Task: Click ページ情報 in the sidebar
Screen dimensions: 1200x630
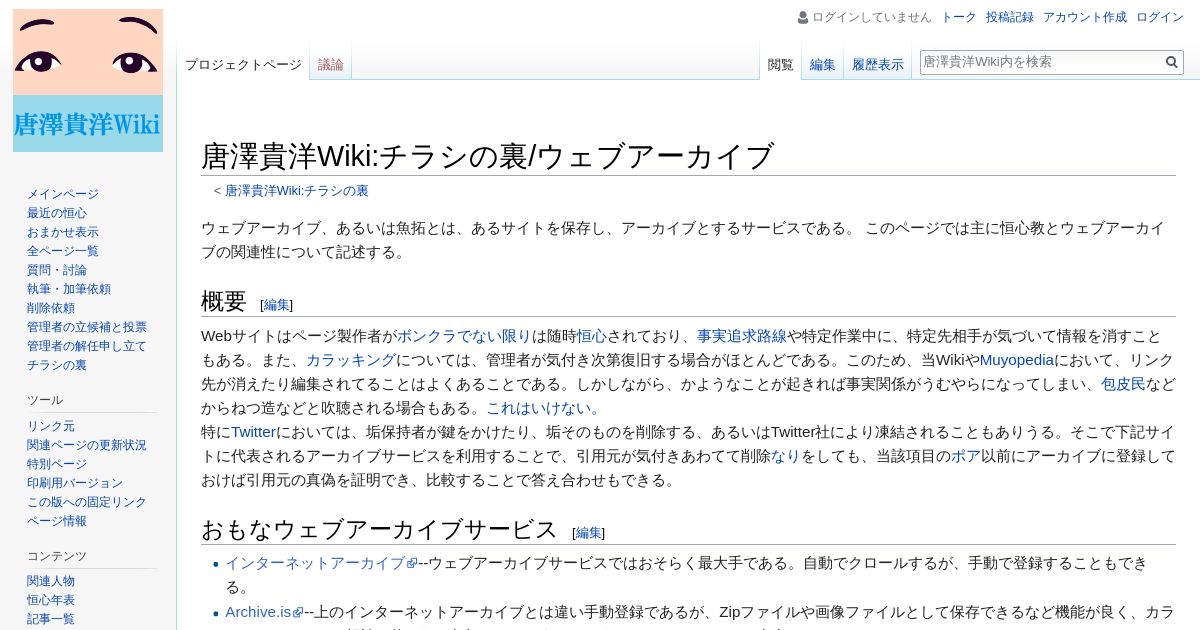Action: (x=57, y=521)
